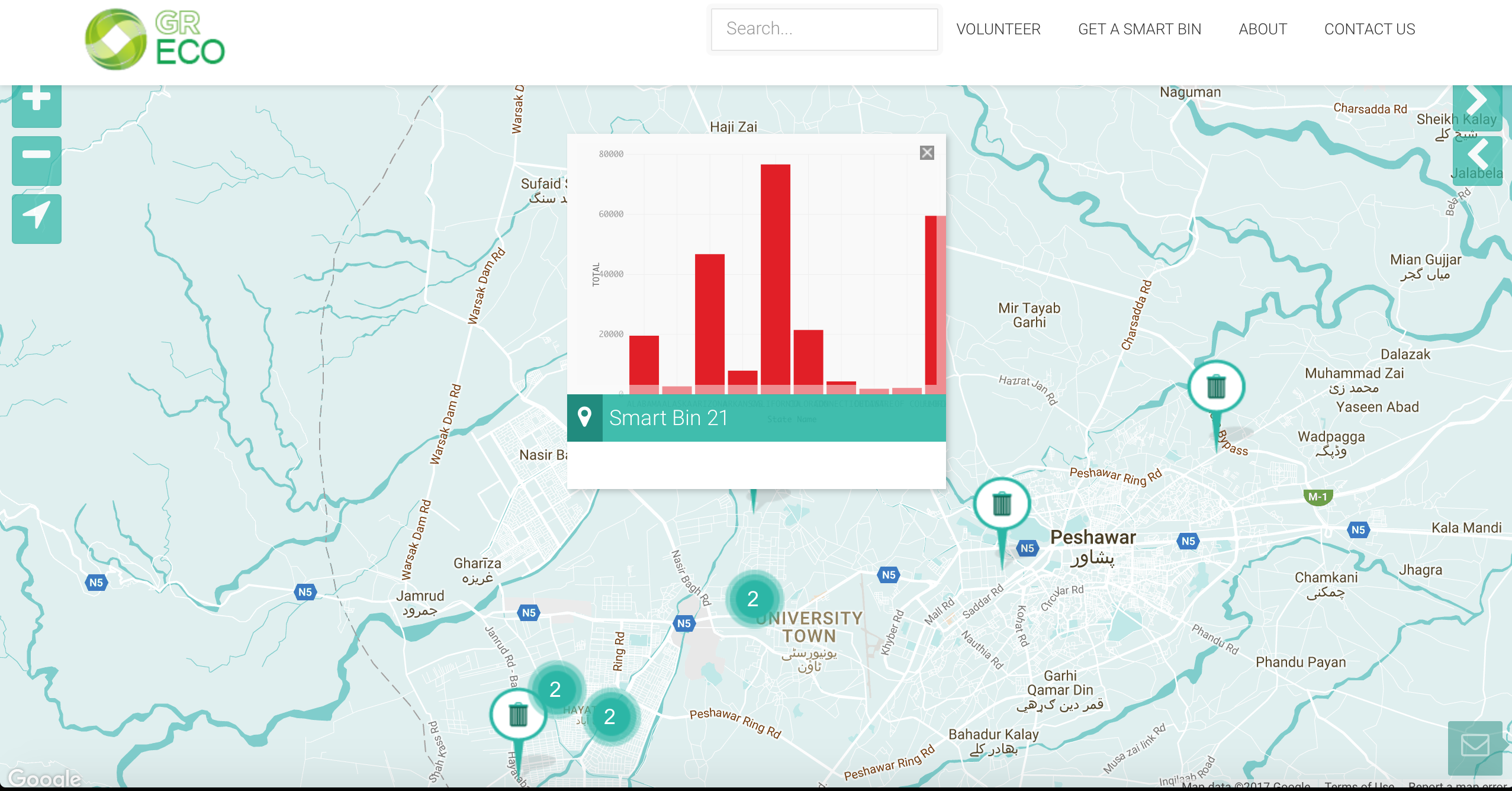Open the cluster marker near University Town
The image size is (1512, 791).
(x=753, y=599)
